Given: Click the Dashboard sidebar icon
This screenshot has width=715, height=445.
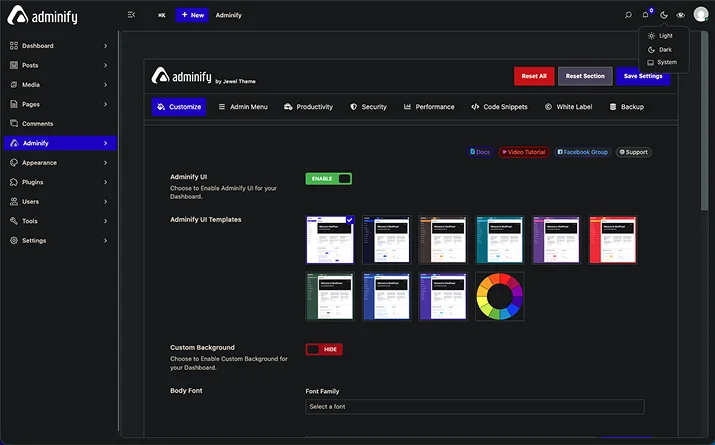Looking at the screenshot, I should pyautogui.click(x=14, y=46).
